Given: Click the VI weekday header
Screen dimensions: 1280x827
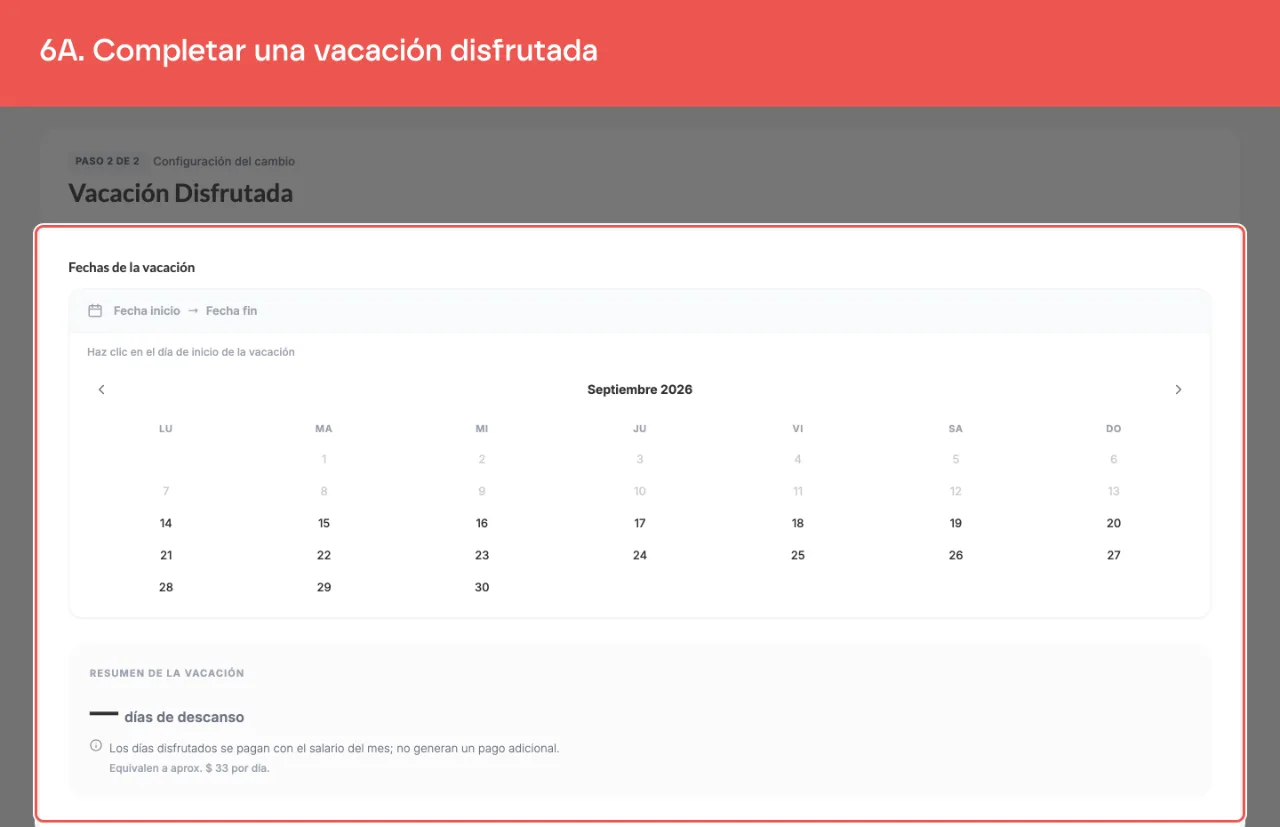Looking at the screenshot, I should 798,429.
